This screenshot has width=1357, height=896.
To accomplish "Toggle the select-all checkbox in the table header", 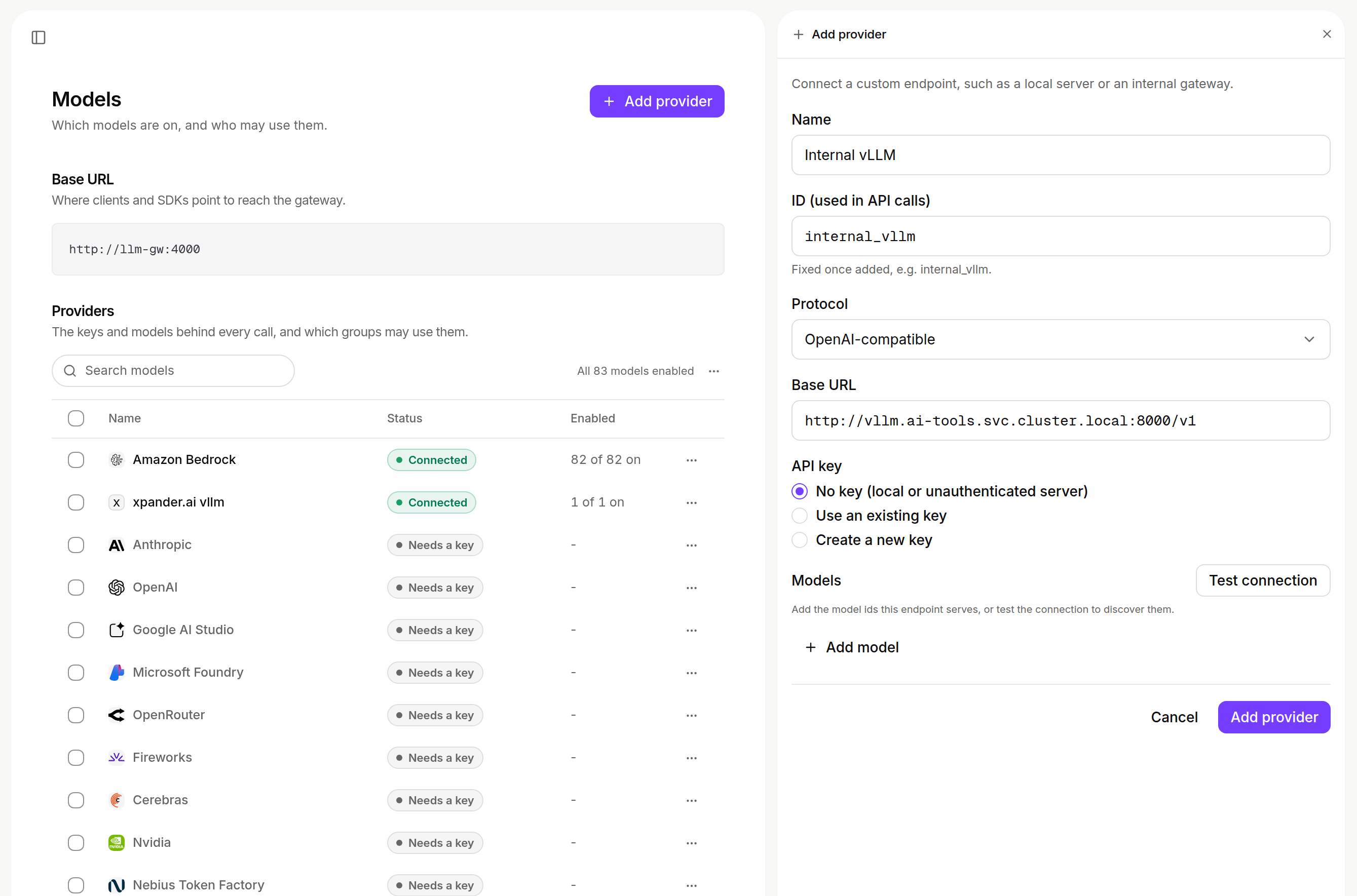I will pyautogui.click(x=76, y=418).
